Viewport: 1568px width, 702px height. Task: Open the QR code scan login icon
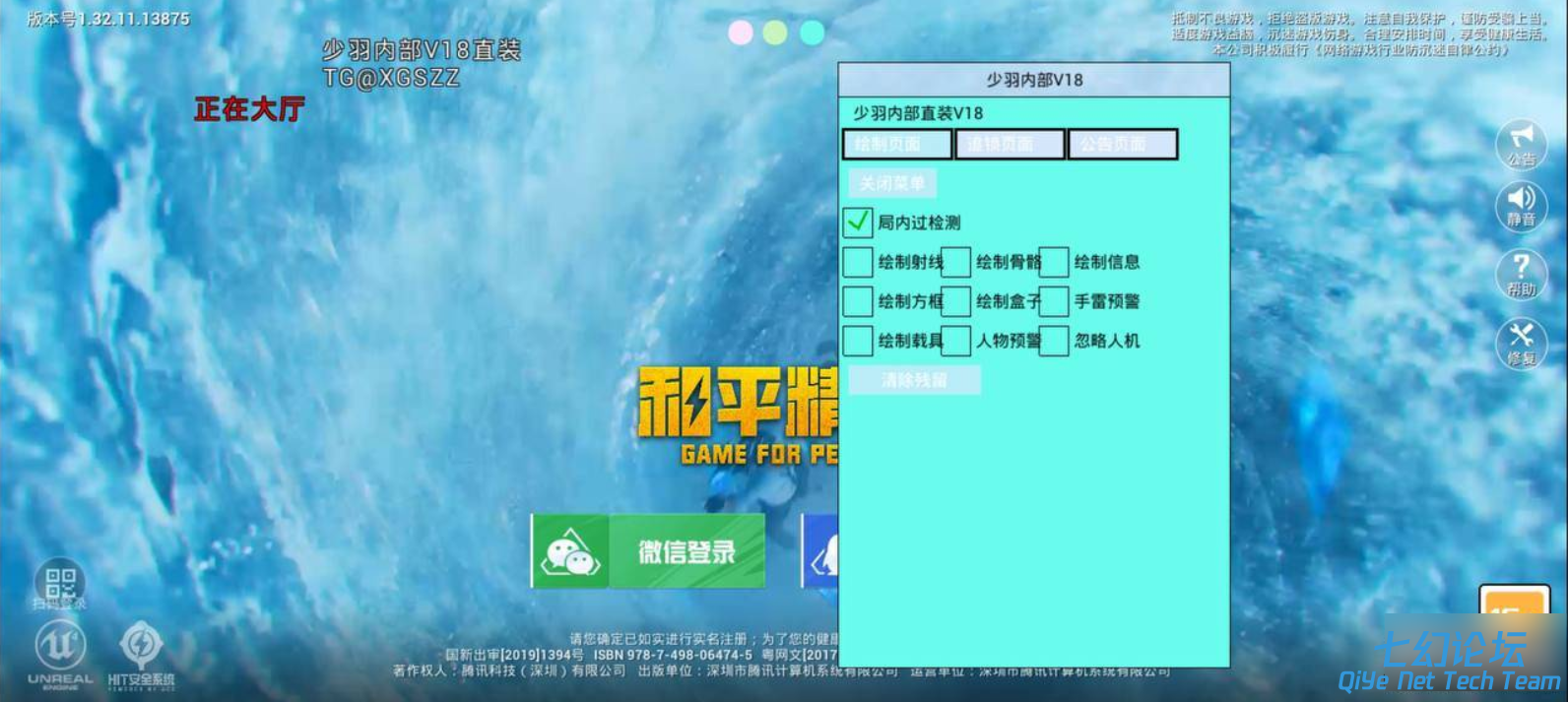[x=60, y=583]
